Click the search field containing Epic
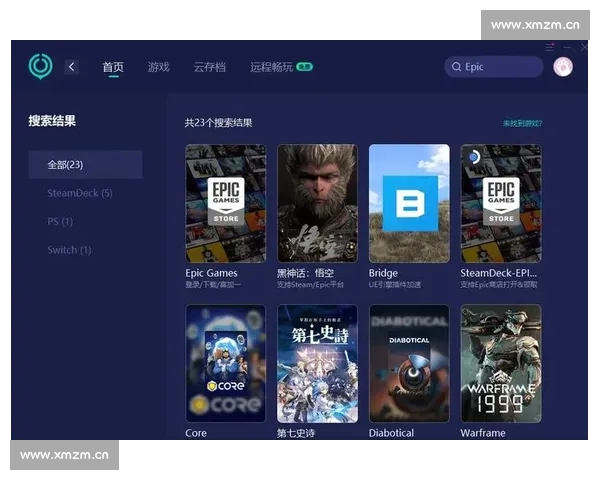This screenshot has height=480, width=600. (x=500, y=67)
